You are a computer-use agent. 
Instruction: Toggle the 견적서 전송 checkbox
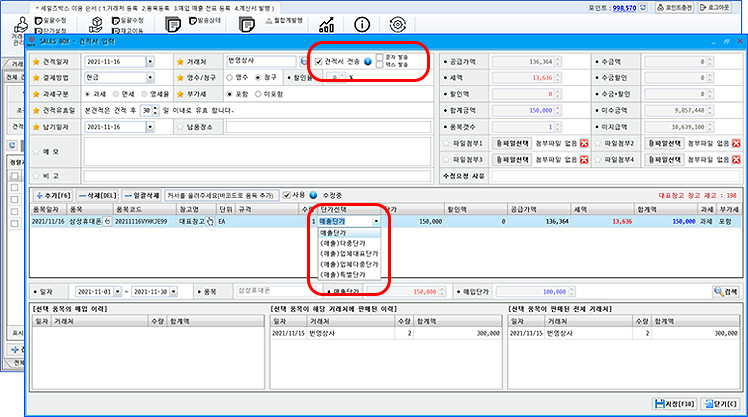[x=318, y=61]
